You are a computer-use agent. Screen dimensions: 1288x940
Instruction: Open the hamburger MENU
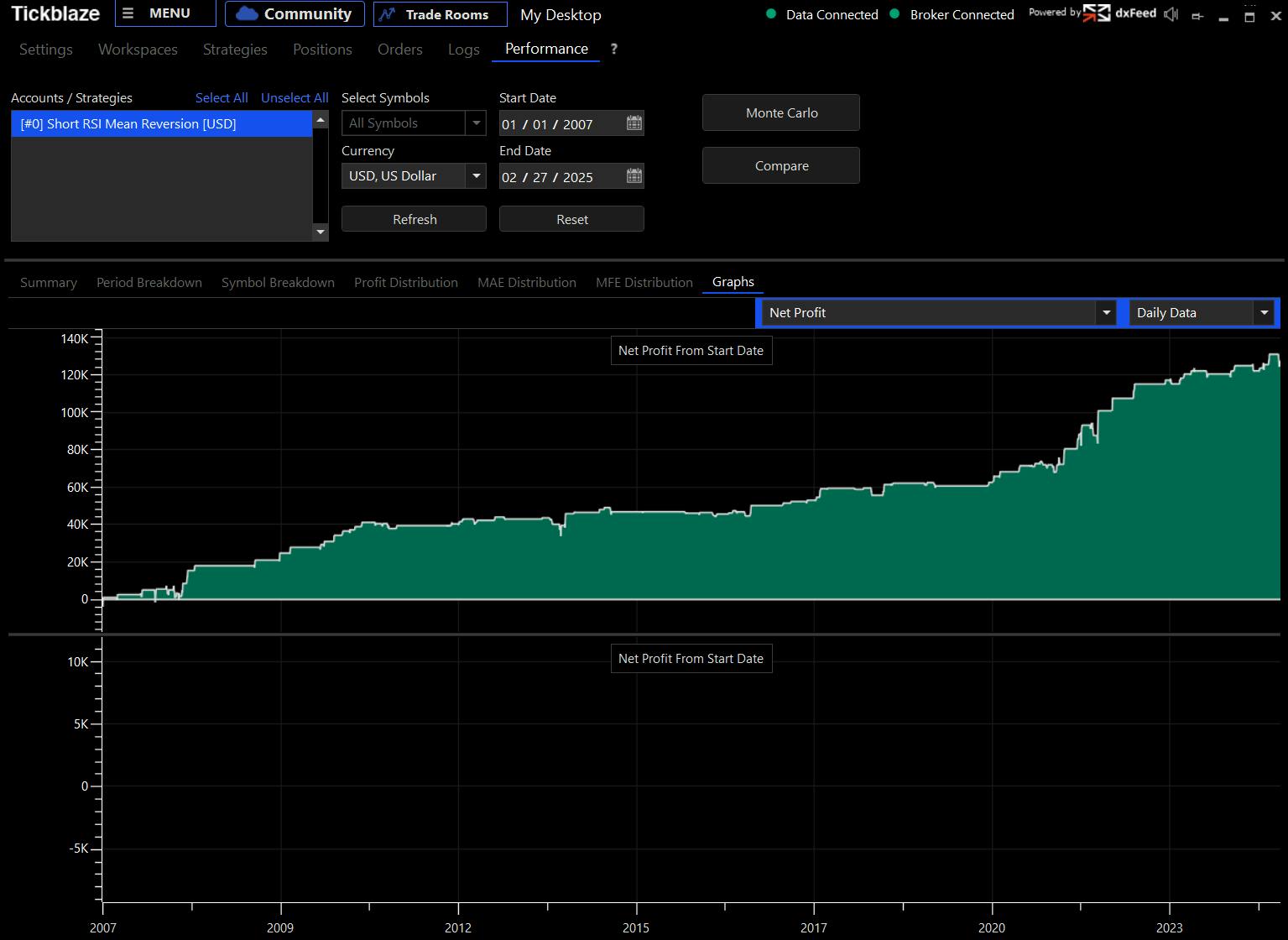pos(165,14)
